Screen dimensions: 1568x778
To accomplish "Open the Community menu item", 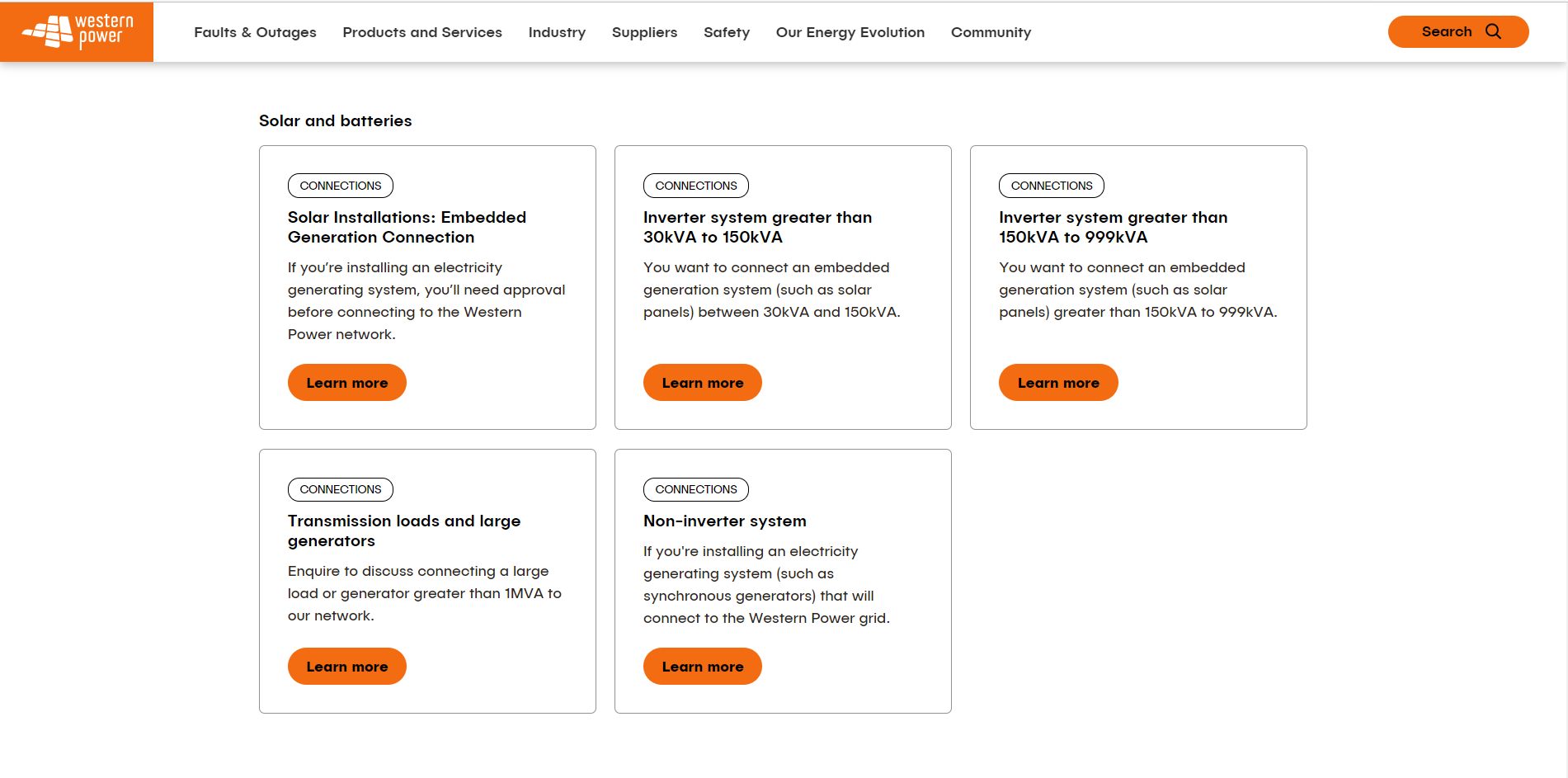I will (x=990, y=32).
